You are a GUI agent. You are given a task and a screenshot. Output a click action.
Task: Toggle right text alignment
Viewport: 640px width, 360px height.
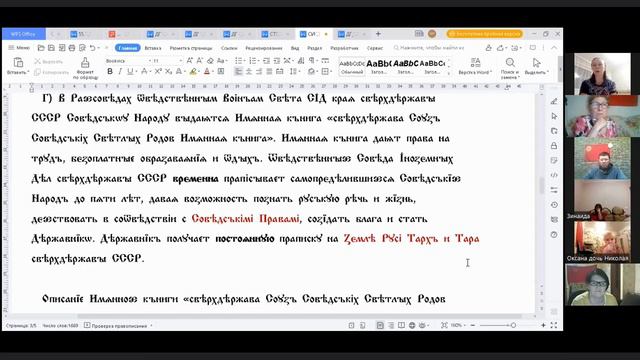(x=259, y=71)
